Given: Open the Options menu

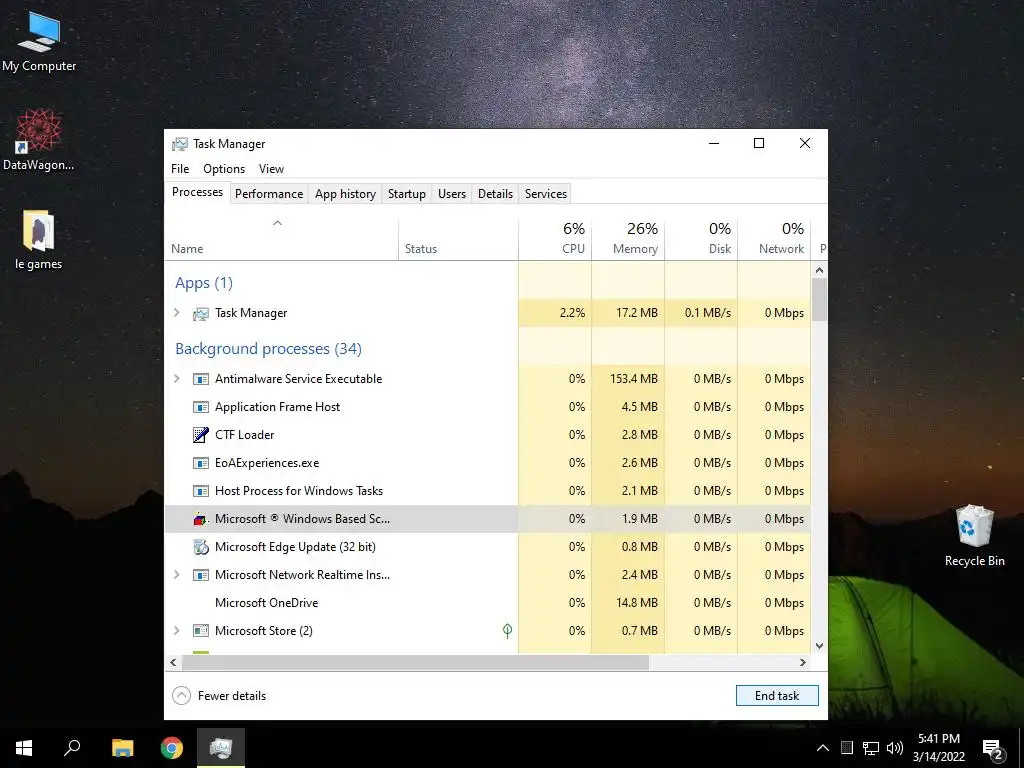Looking at the screenshot, I should pyautogui.click(x=224, y=168).
